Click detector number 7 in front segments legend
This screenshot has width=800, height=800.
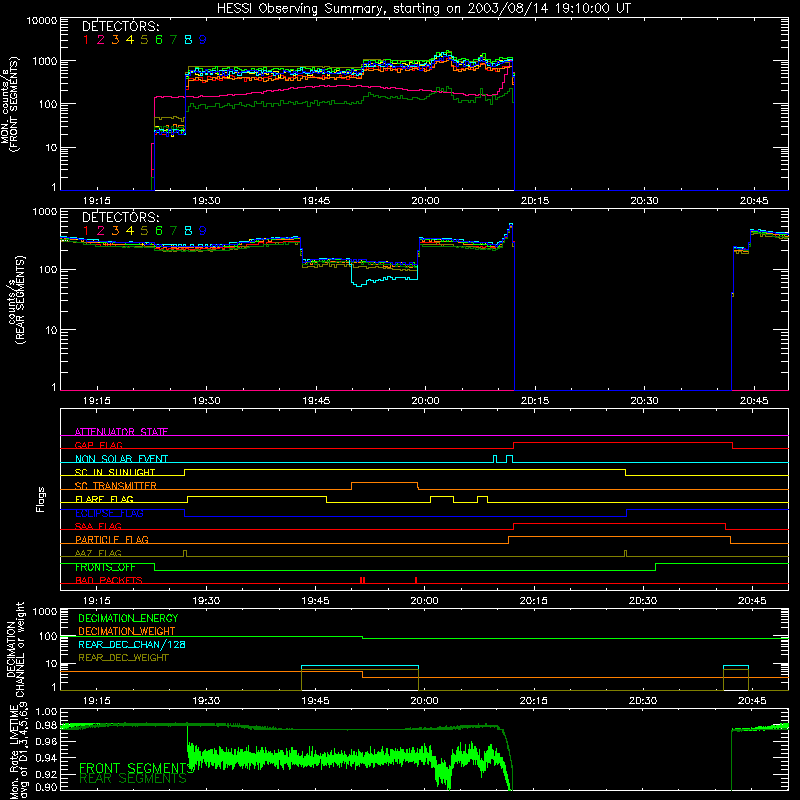click(x=173, y=40)
